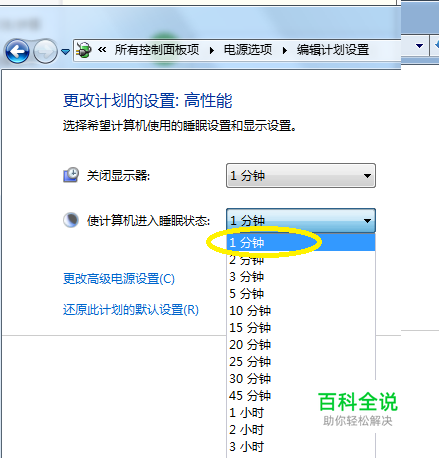Open the 关闭显示器 time dropdown
The height and width of the screenshot is (458, 439).
point(301,175)
